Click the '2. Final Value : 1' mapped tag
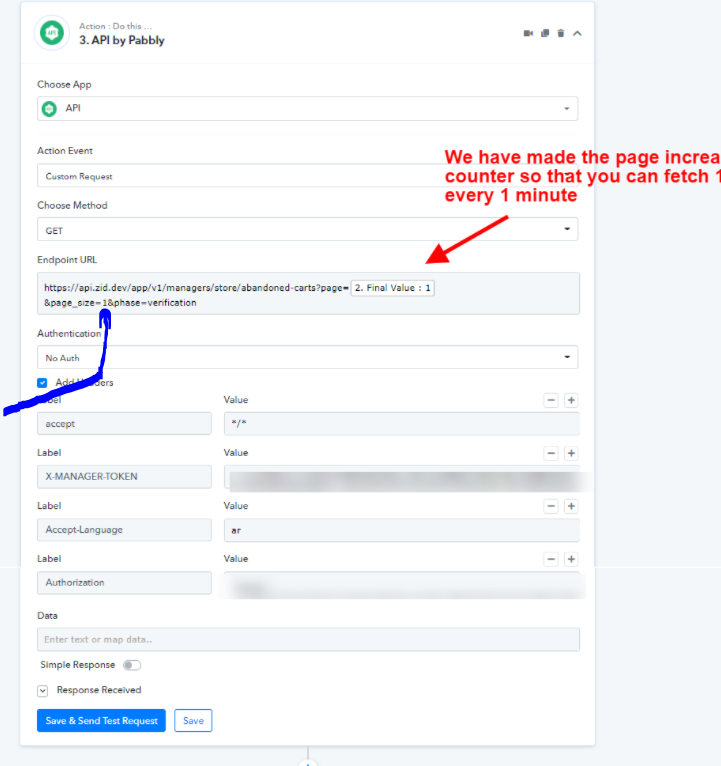Screen dimensions: 721x766 click(x=393, y=288)
